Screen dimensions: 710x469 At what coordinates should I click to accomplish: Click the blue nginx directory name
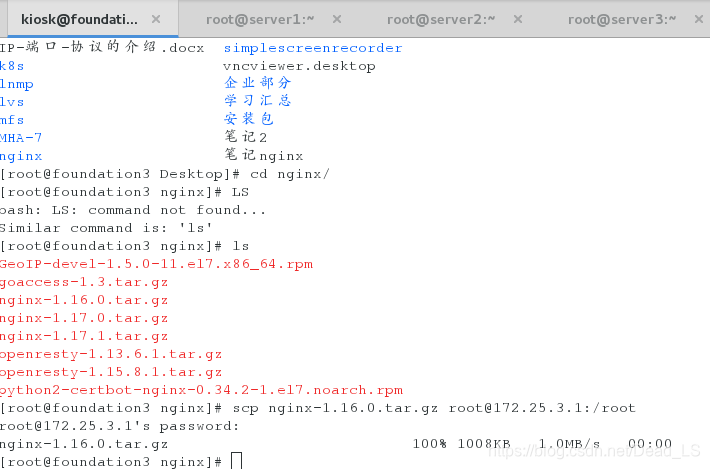[x=21, y=156]
